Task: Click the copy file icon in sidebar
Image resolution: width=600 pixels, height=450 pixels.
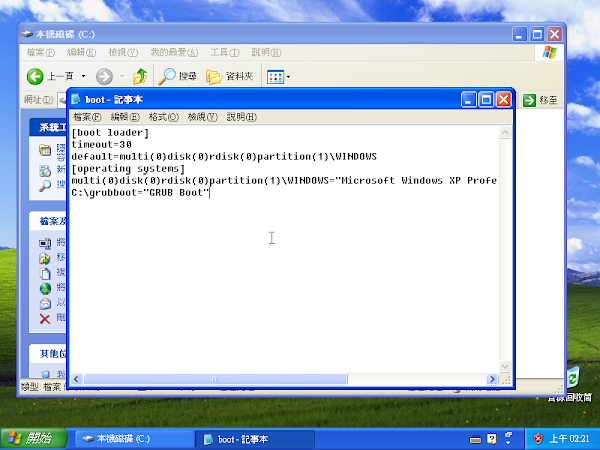Action: point(45,274)
